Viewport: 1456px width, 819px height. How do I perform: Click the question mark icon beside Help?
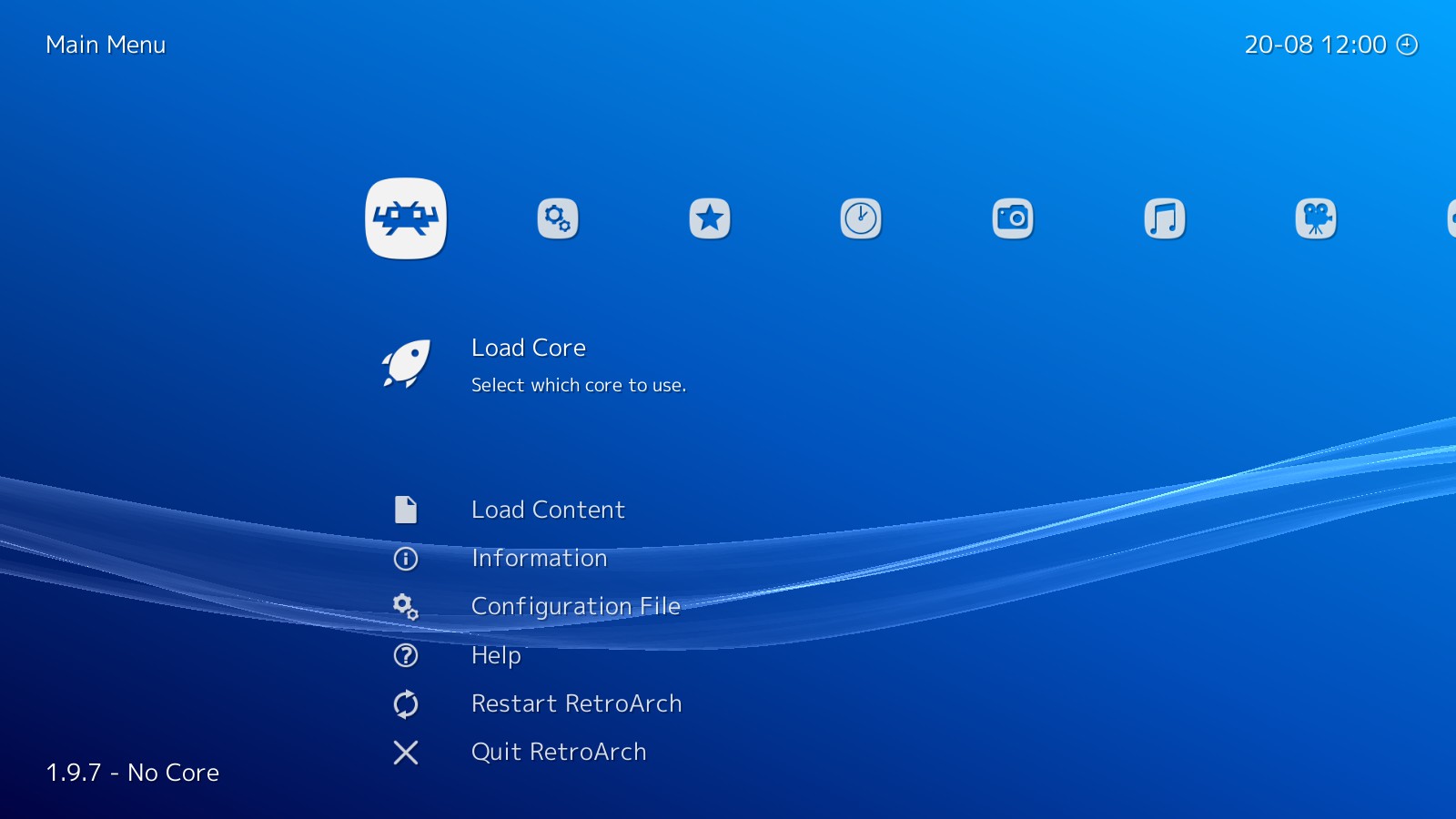click(406, 655)
